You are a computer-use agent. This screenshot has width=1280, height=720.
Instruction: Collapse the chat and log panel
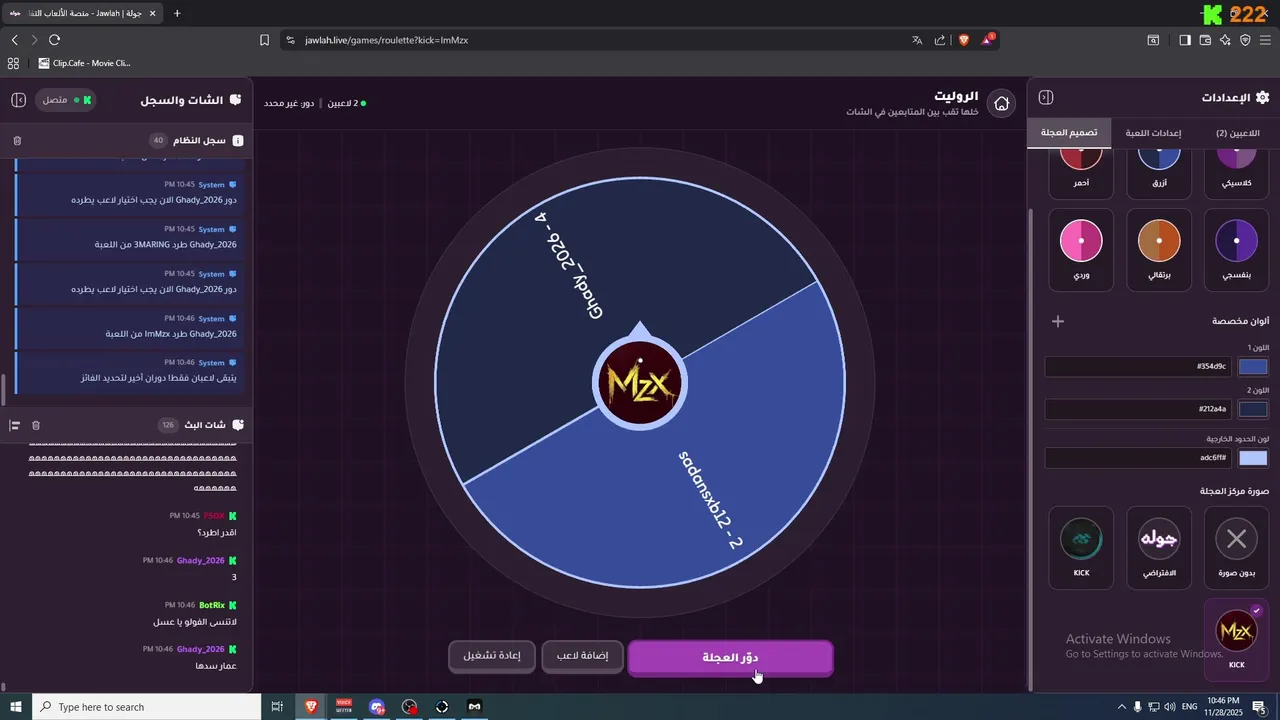click(x=18, y=100)
